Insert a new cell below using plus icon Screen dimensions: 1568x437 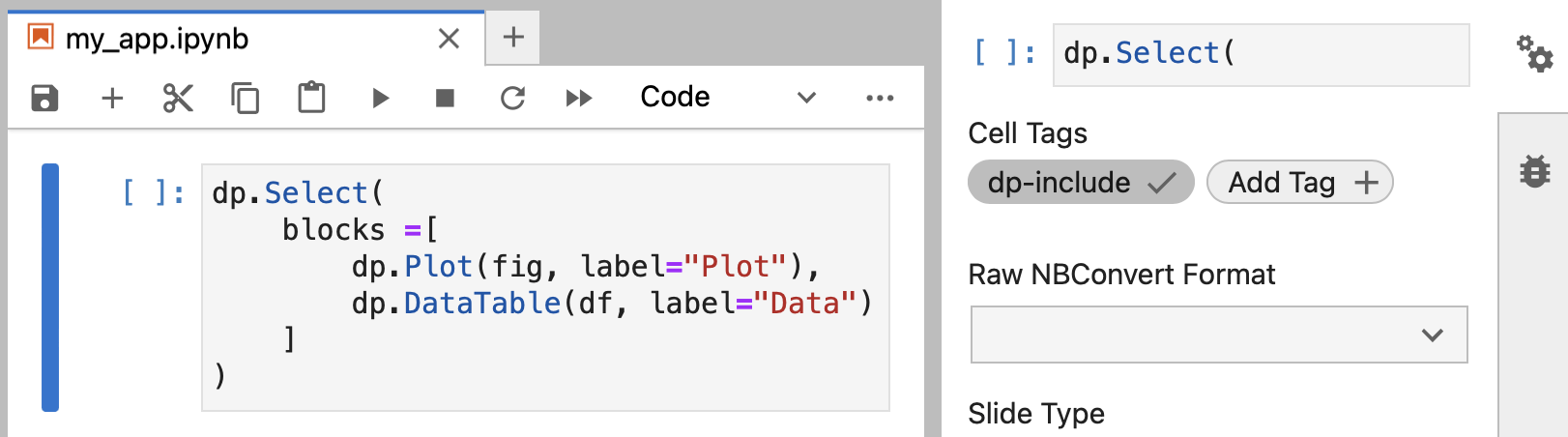pyautogui.click(x=112, y=98)
